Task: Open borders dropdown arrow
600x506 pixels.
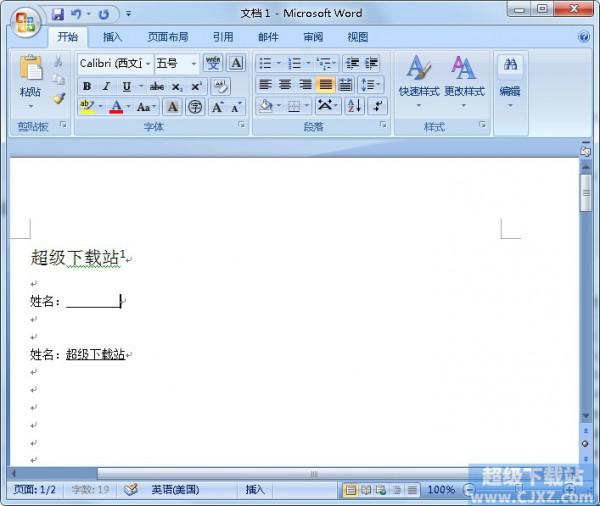Action: tap(307, 106)
